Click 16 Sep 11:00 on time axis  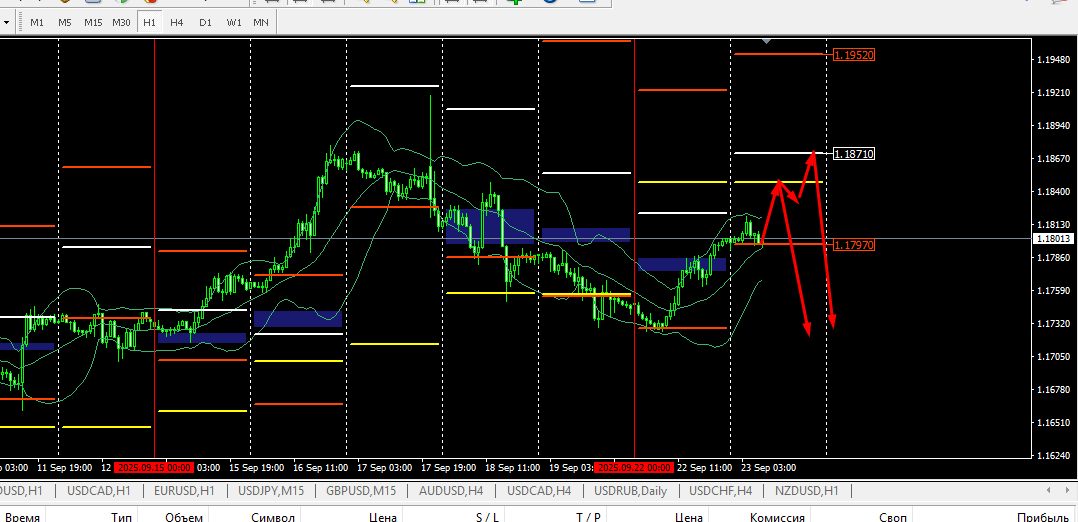[x=322, y=468]
